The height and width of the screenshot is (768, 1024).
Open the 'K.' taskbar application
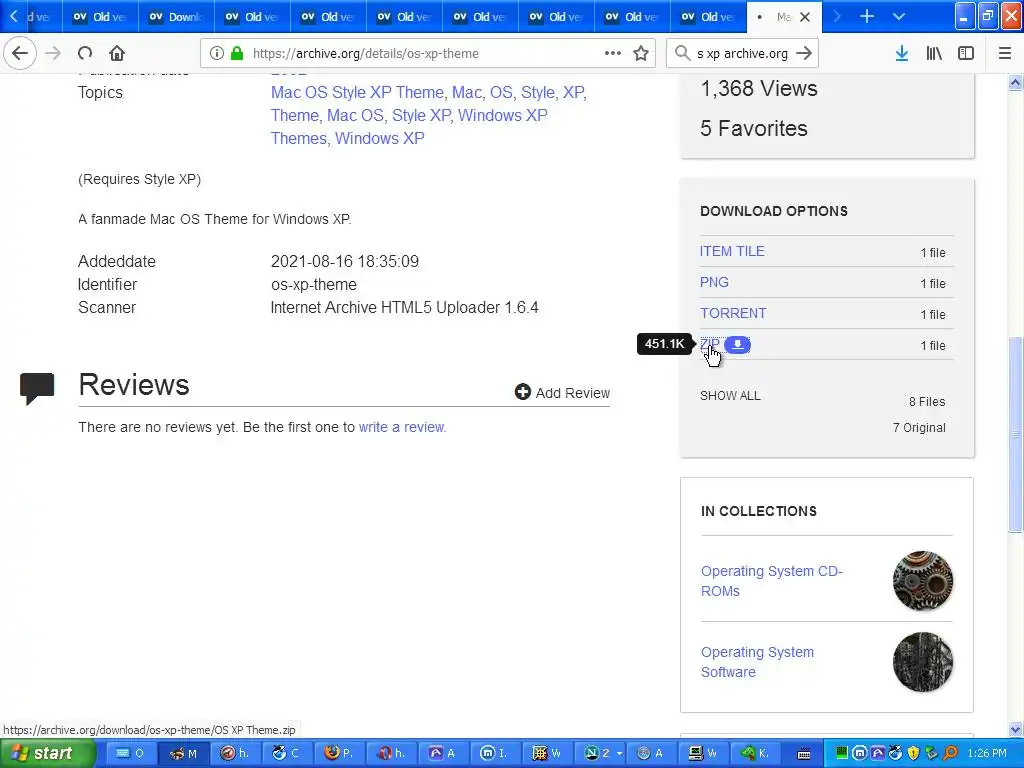(x=754, y=753)
